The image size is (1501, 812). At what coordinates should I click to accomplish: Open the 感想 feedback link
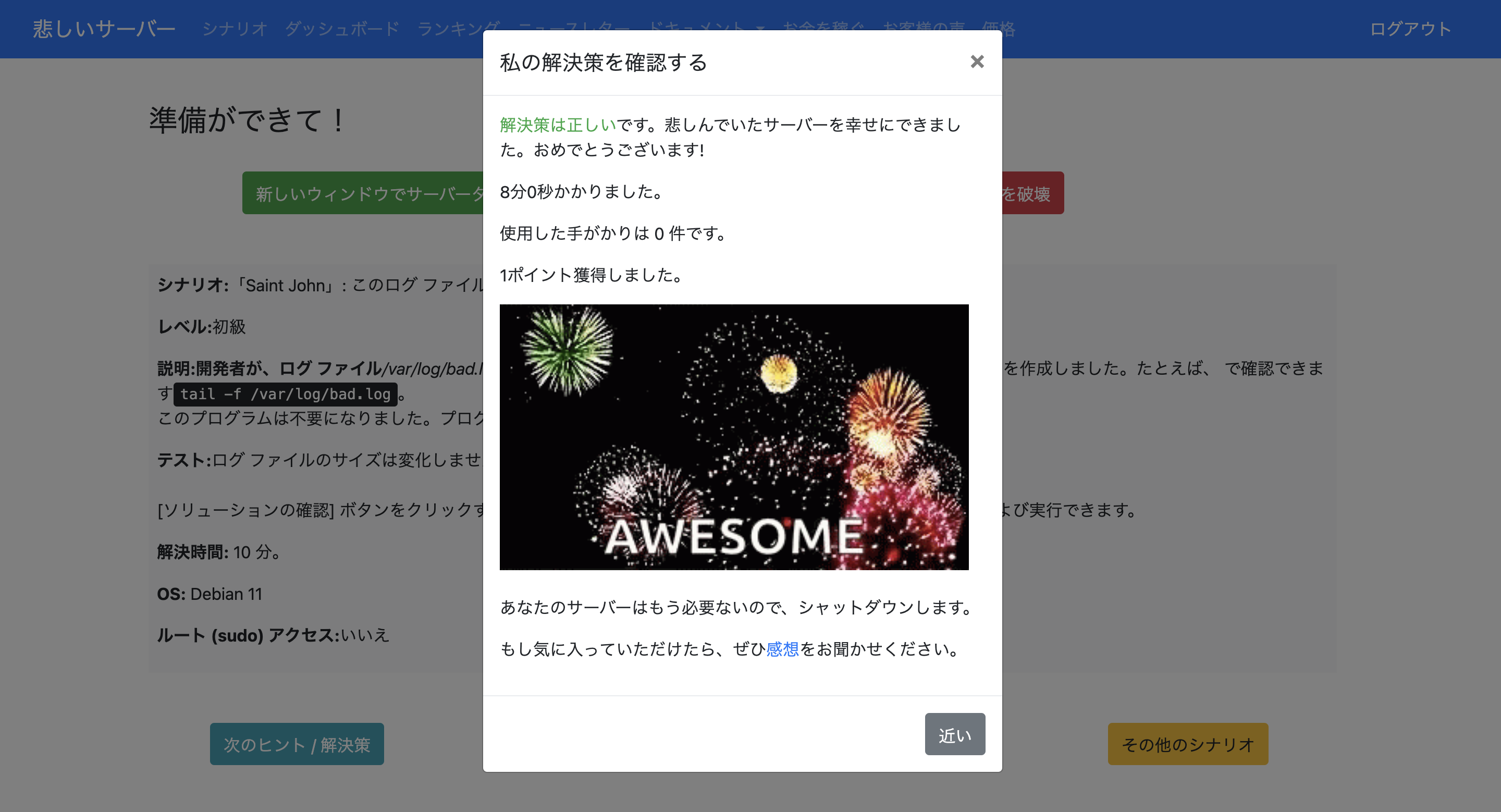pos(782,649)
